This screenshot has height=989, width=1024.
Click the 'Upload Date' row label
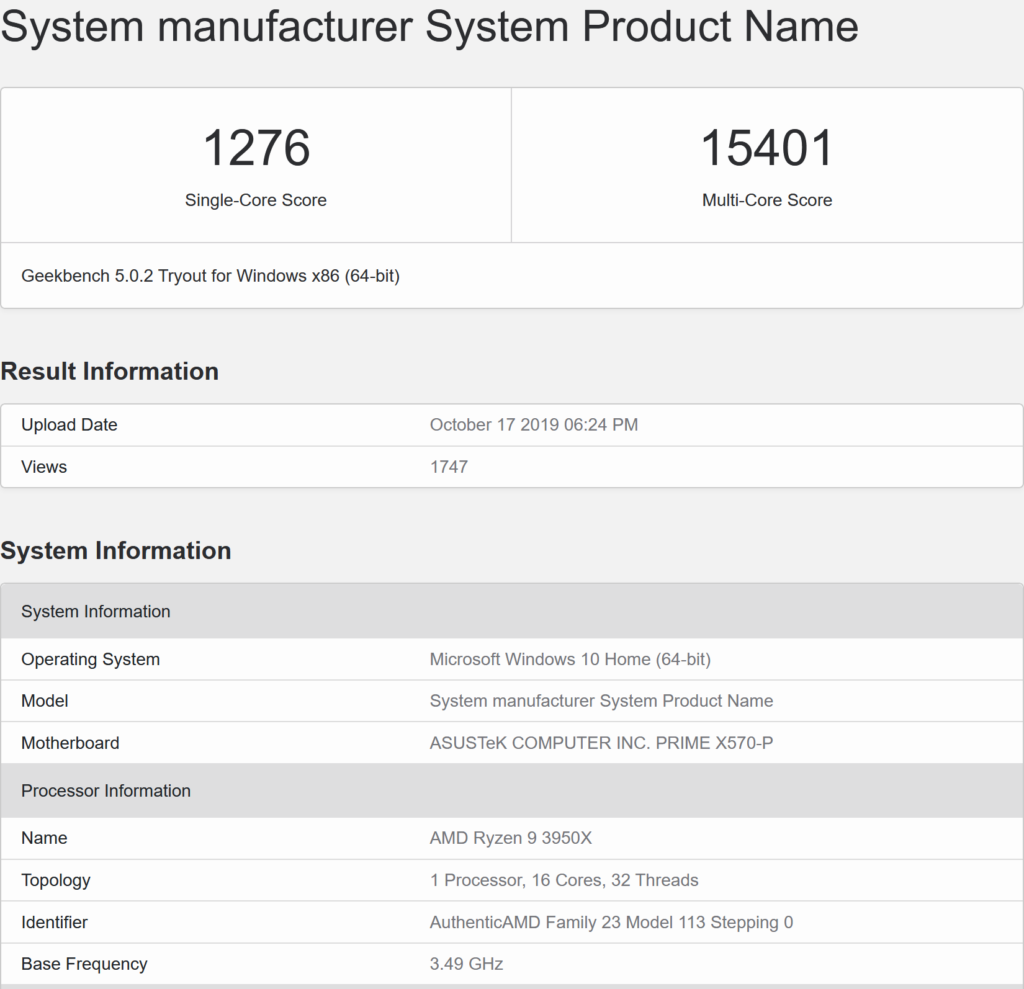(69, 425)
